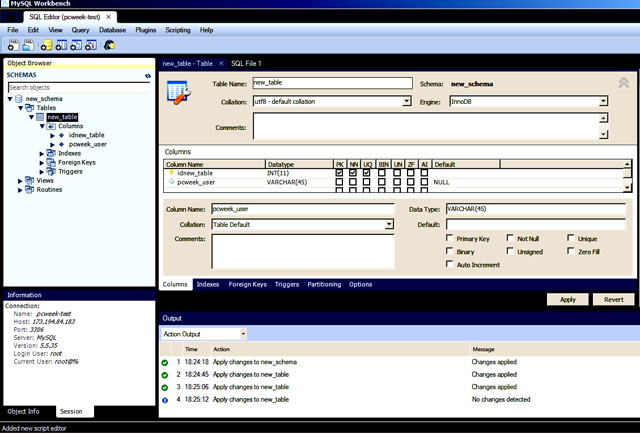Select the pcweek_user column in tree
Viewport: 640px width, 434px height.
(87, 144)
